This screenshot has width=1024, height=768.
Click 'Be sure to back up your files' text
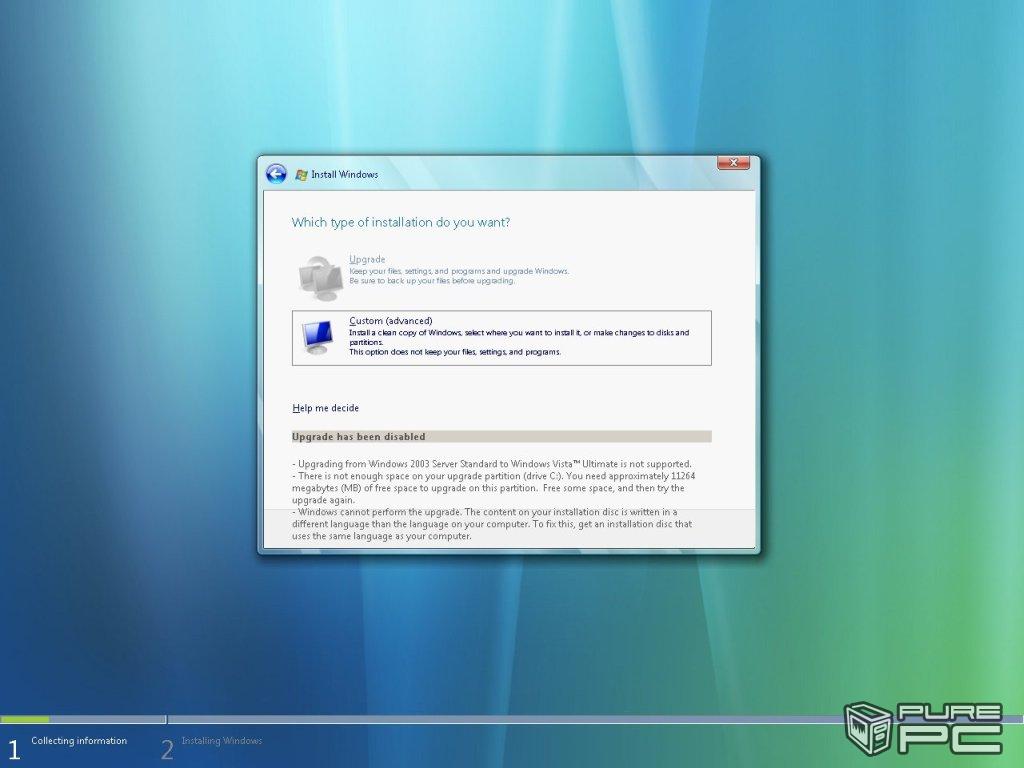(x=432, y=281)
